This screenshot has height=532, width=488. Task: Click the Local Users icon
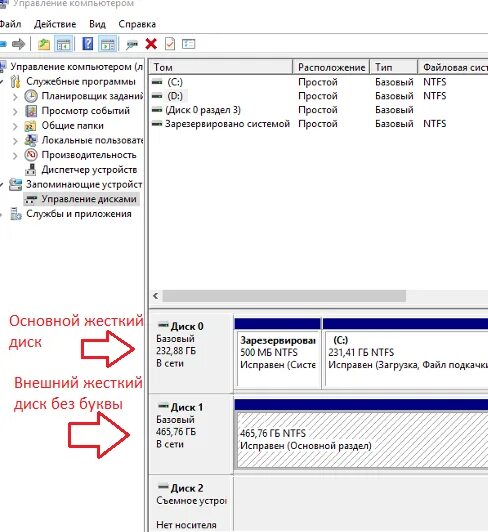coord(31,140)
